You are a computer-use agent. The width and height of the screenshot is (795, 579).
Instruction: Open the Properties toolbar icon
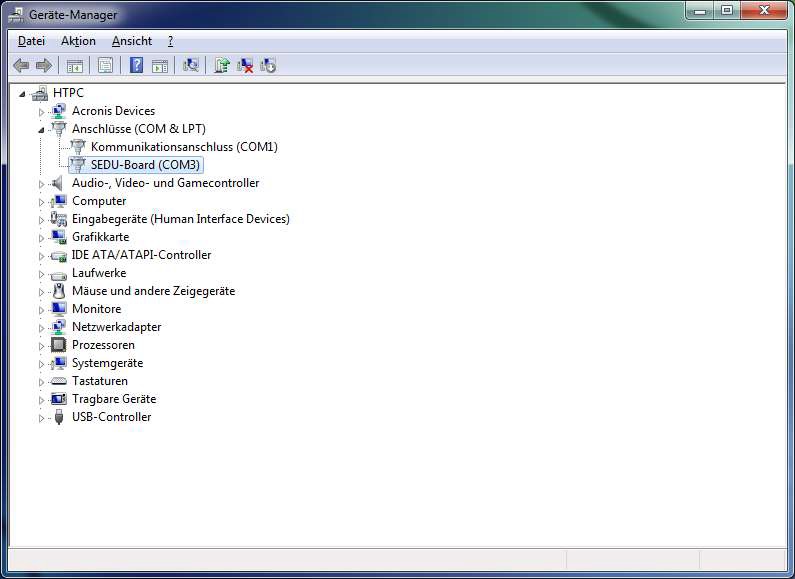[x=105, y=65]
